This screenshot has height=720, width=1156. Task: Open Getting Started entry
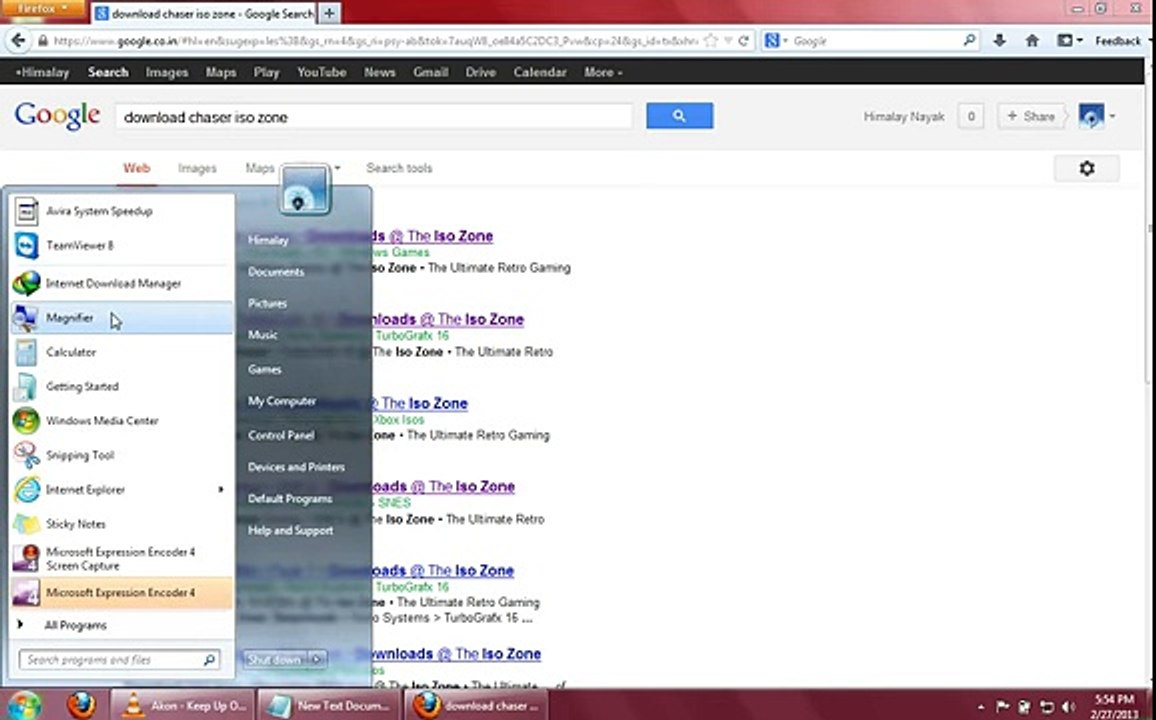tap(122, 386)
